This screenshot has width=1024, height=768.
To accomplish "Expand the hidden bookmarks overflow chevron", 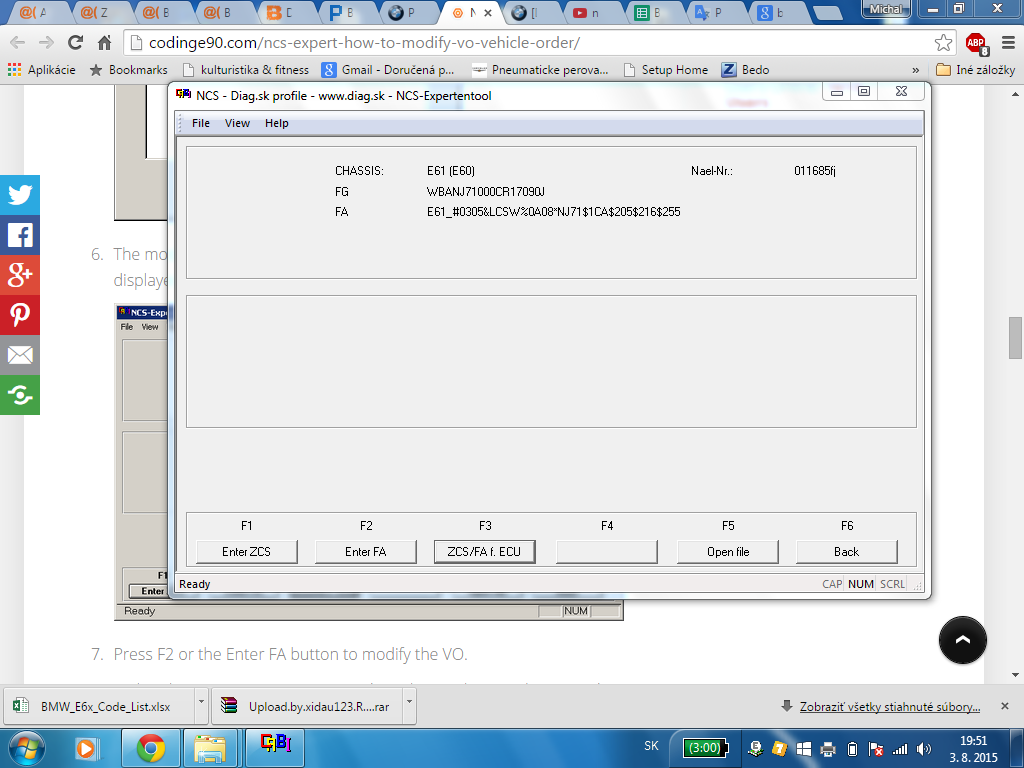I will click(916, 70).
